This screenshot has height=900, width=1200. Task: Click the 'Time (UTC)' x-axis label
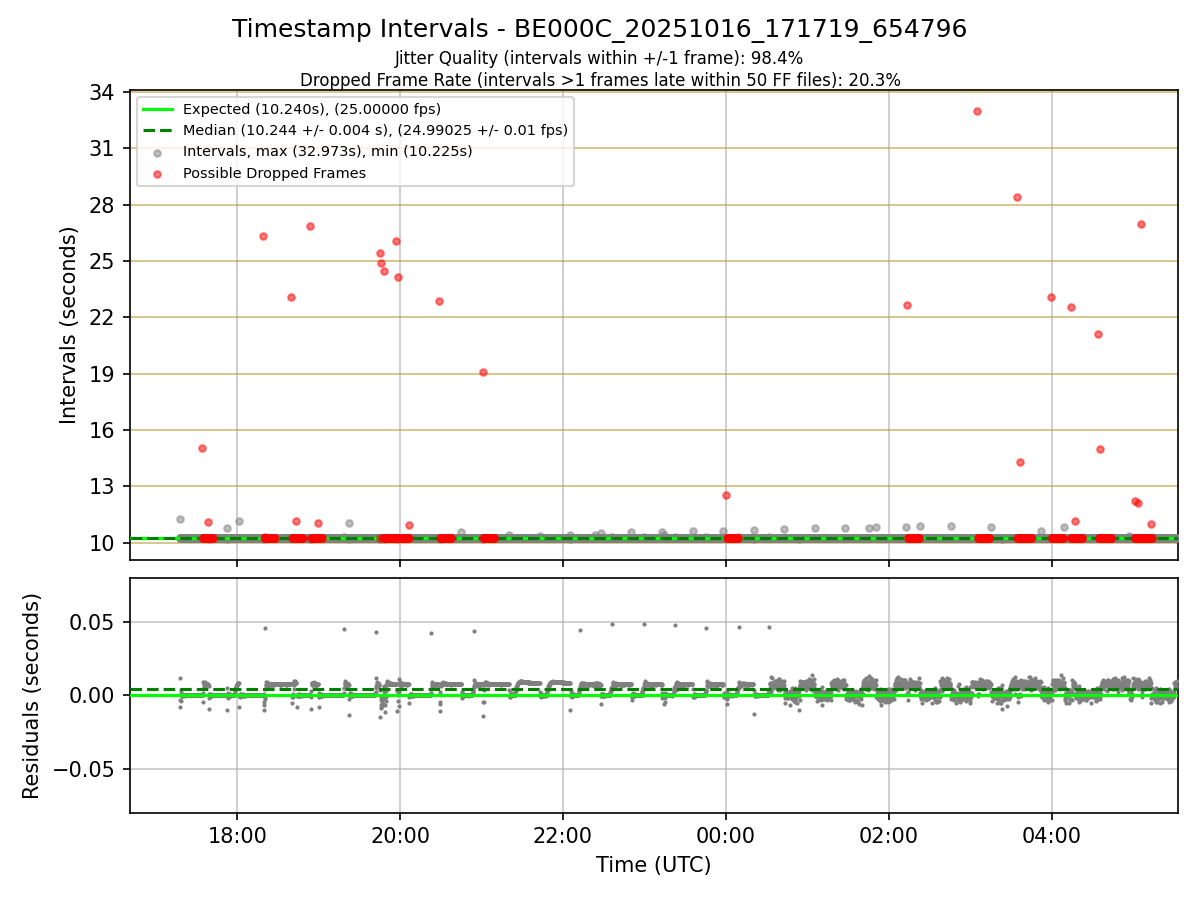654,865
